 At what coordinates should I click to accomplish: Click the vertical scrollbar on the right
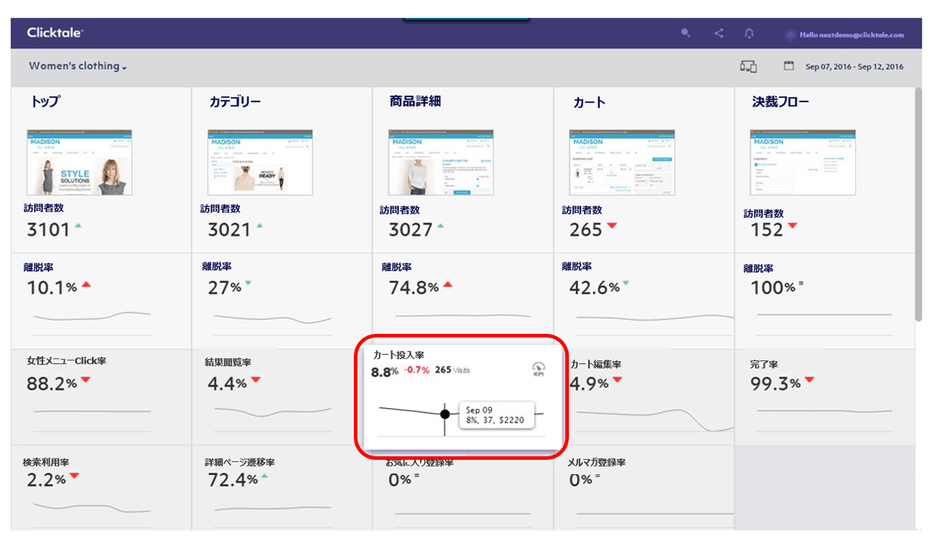919,200
